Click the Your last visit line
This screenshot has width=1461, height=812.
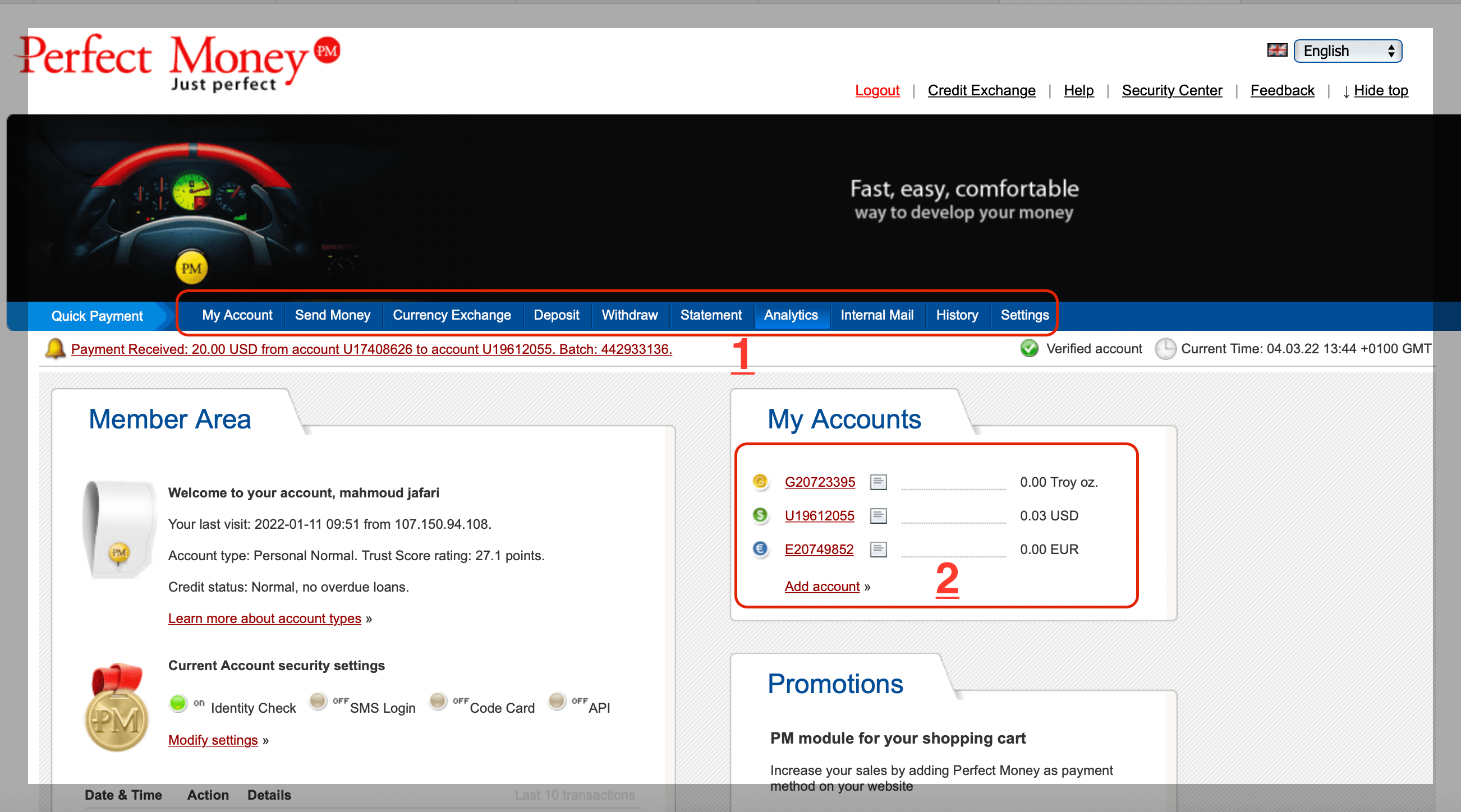329,524
